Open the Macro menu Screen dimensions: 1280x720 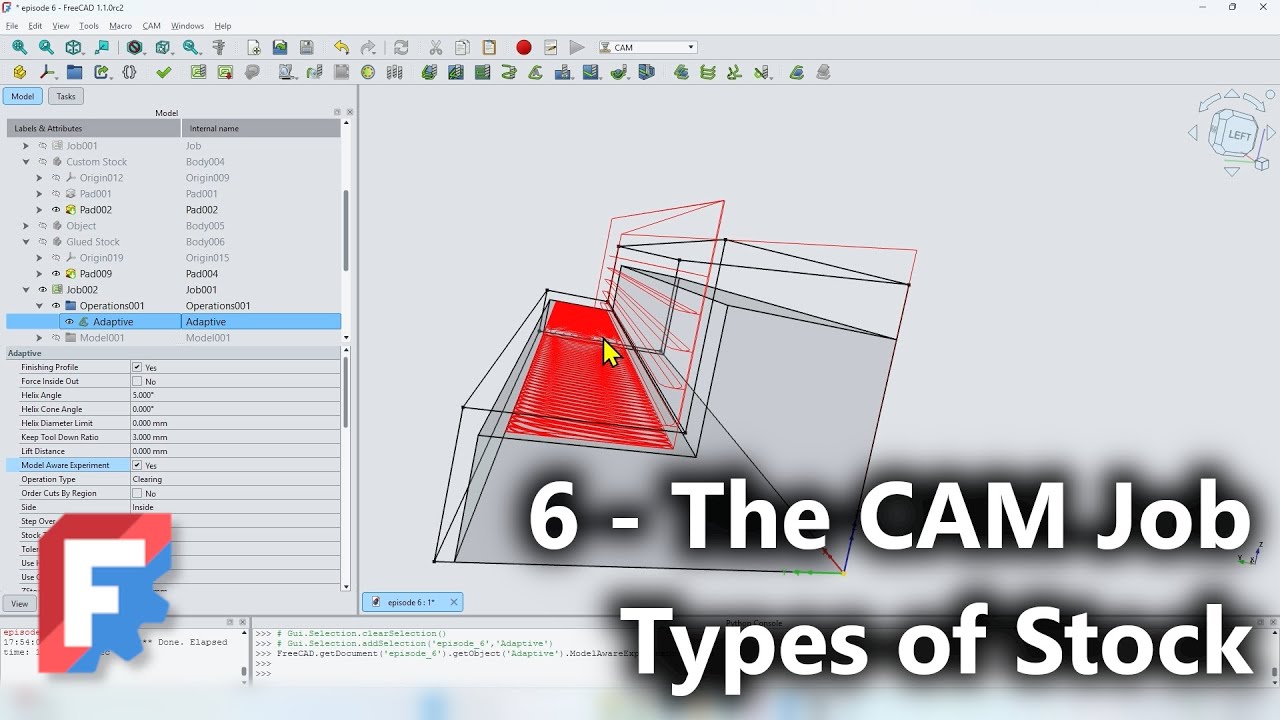(x=120, y=26)
